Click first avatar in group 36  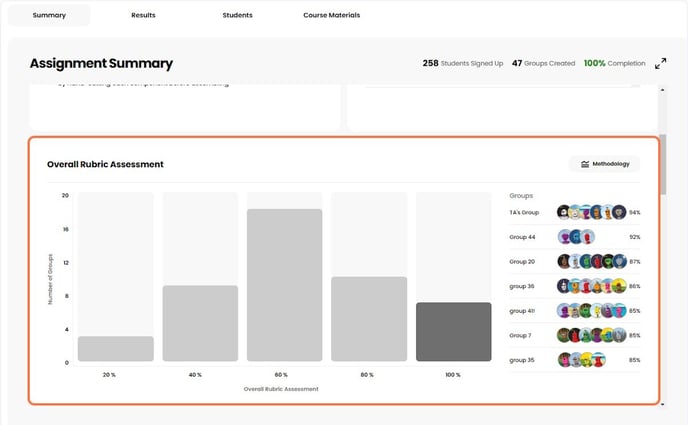pos(564,286)
